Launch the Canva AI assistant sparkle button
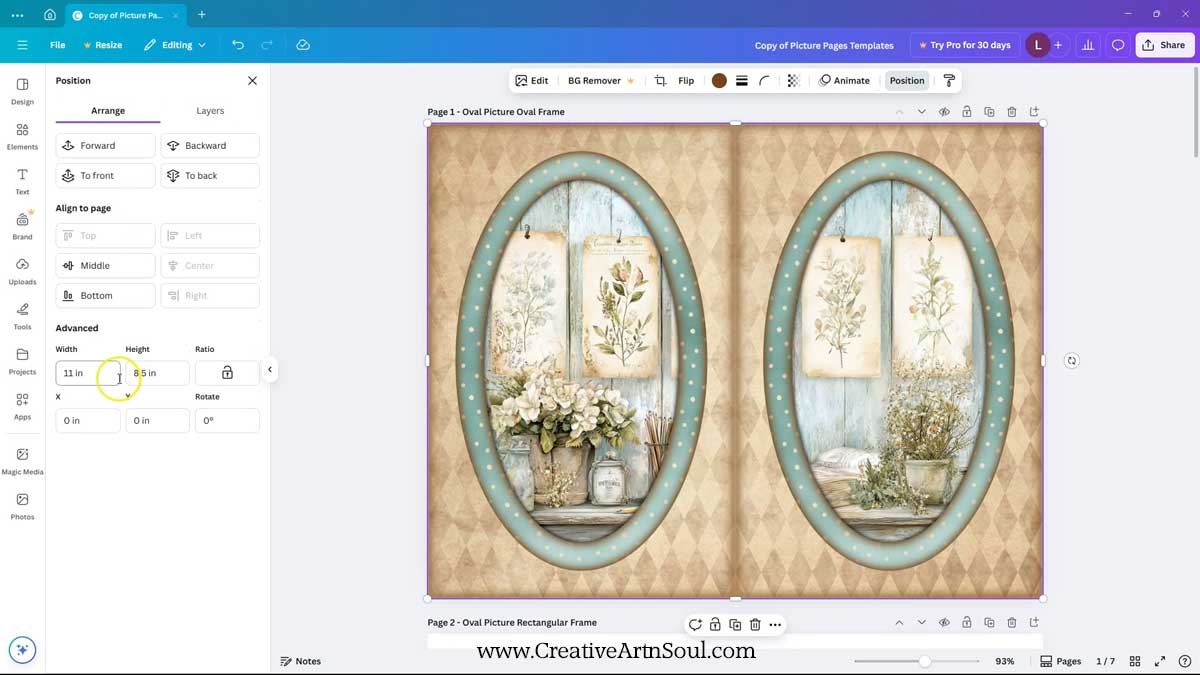The image size is (1200, 675). pyautogui.click(x=22, y=650)
